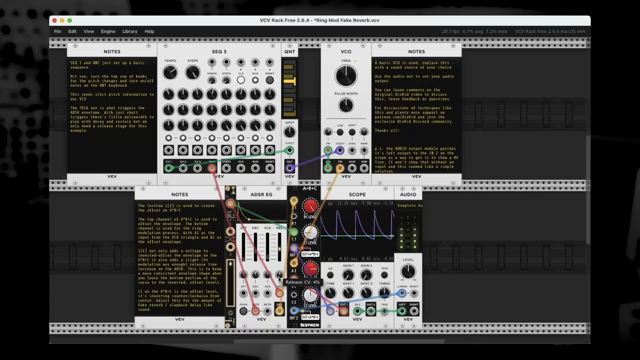Click the SEQ 3 STEPS large knob

193,73
